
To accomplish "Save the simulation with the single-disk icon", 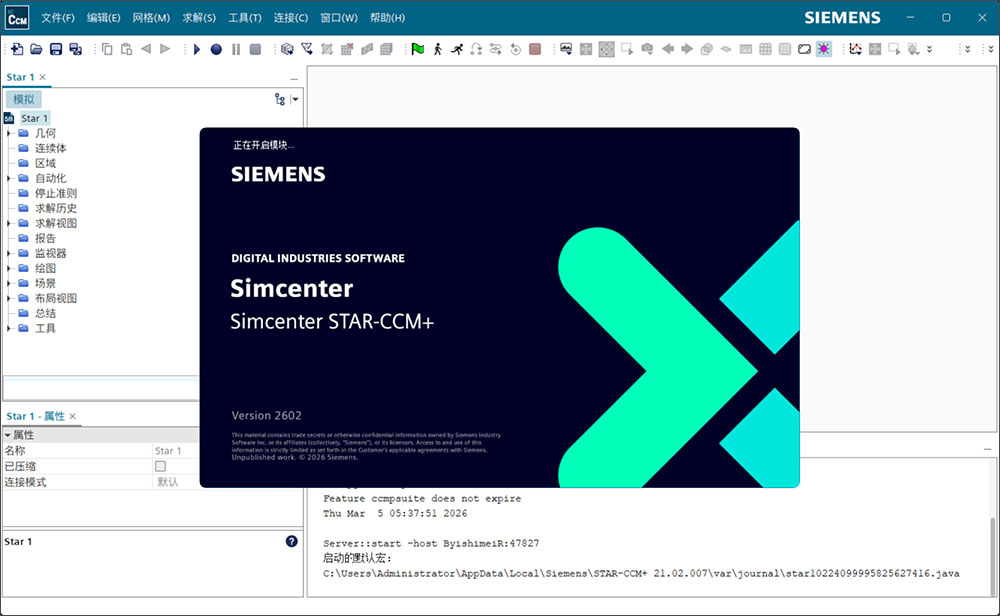I will point(56,49).
